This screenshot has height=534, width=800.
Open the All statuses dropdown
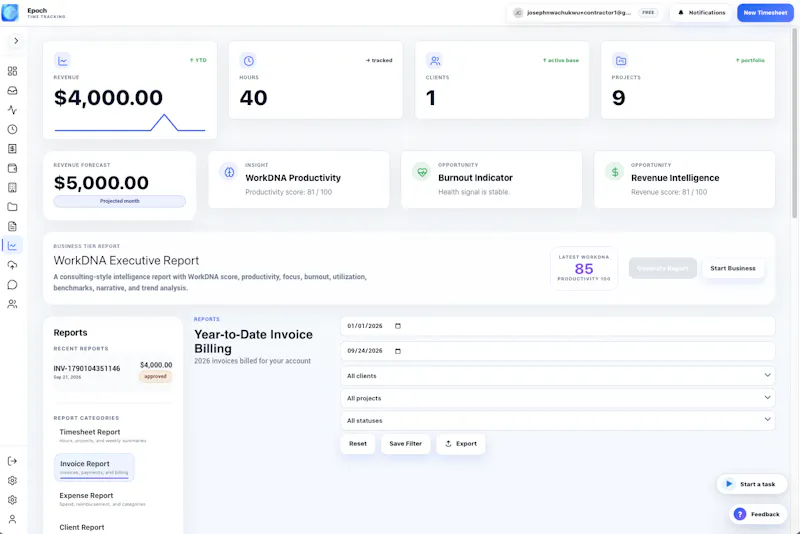pos(558,420)
